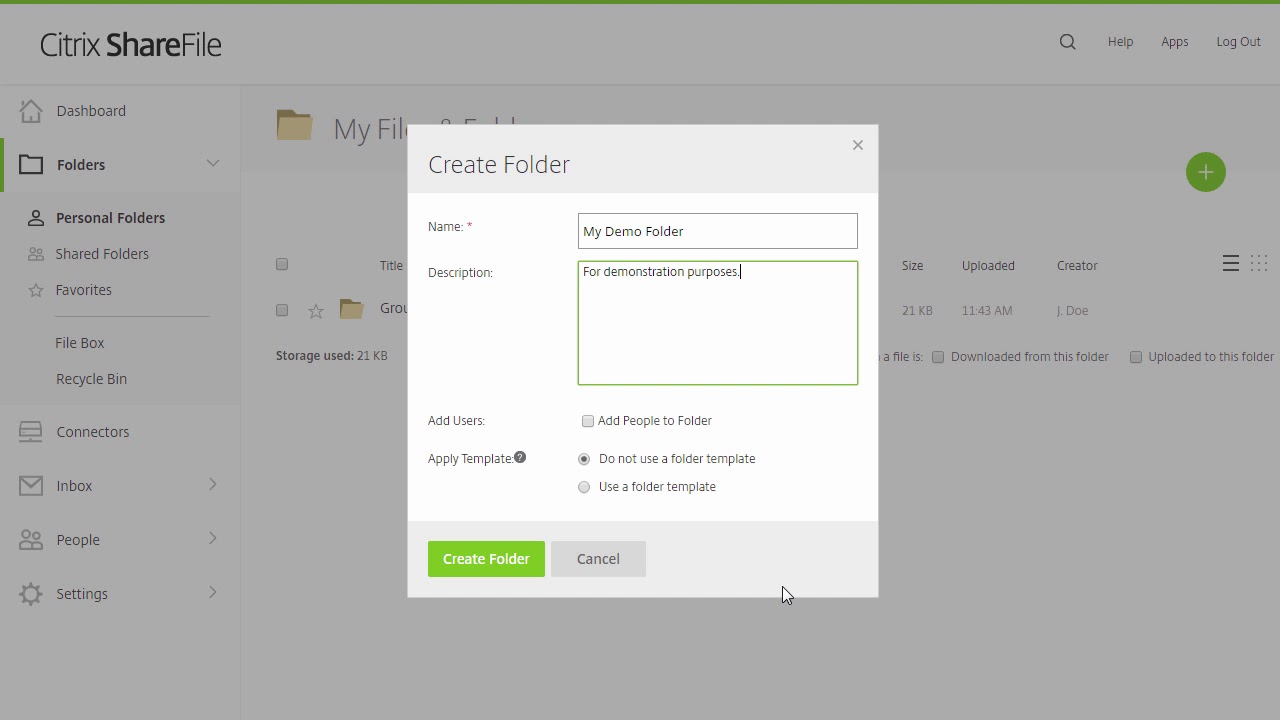The width and height of the screenshot is (1280, 720).
Task: Open the Inbox section
Action: point(74,485)
